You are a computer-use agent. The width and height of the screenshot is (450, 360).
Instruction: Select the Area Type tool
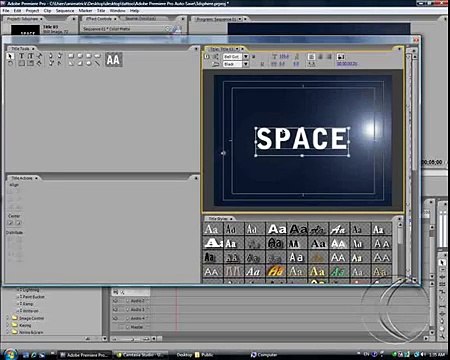pyautogui.click(x=22, y=63)
